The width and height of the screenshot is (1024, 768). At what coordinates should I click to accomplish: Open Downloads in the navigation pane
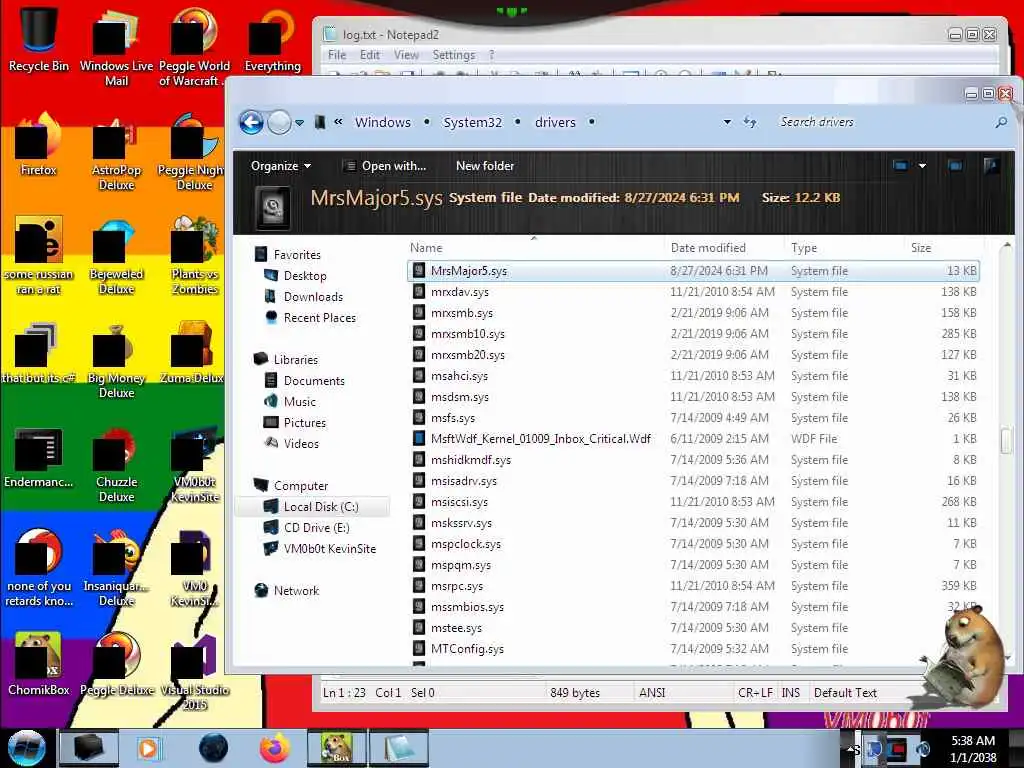point(313,296)
